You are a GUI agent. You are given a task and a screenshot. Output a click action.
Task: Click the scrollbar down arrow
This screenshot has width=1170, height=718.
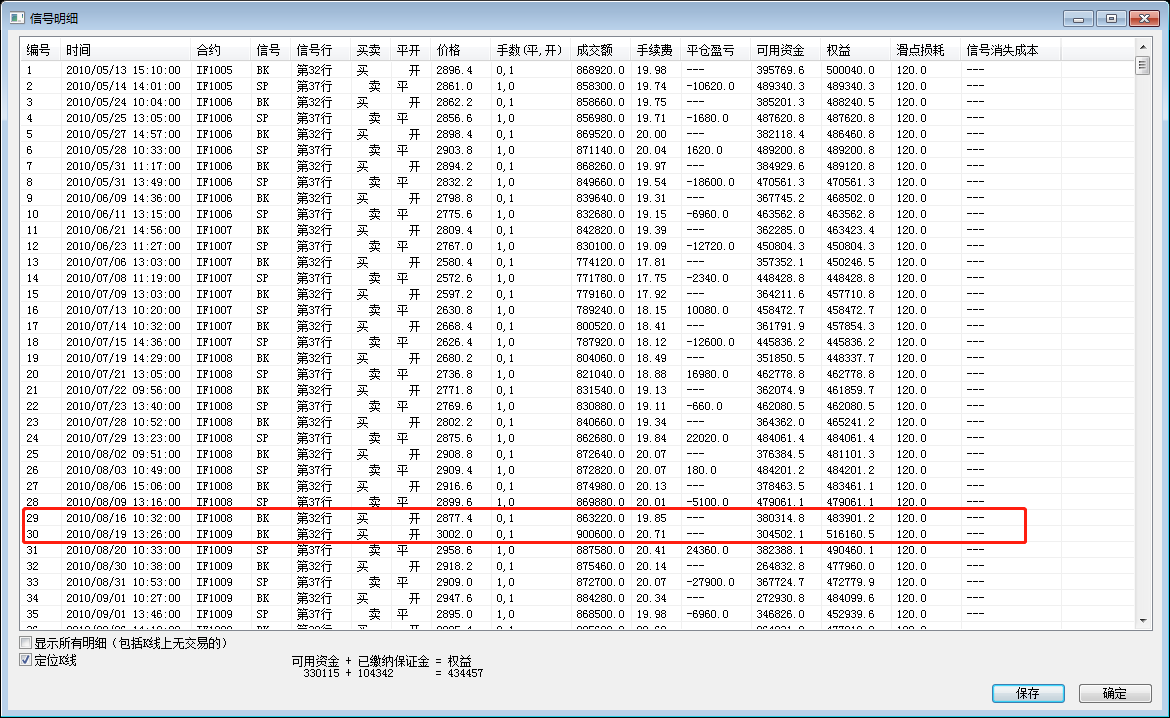[x=1142, y=621]
